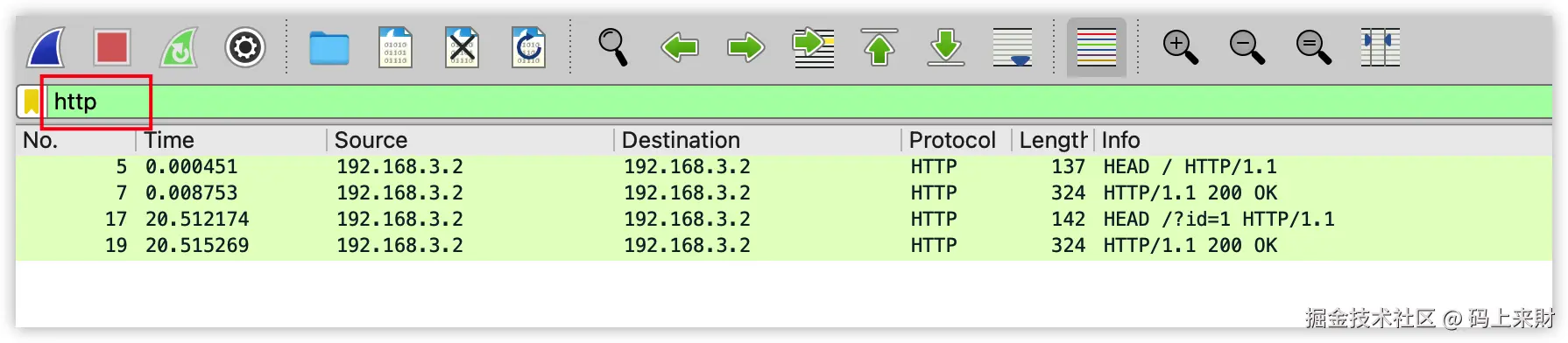Select packet 7 at time 0.008753

pos(784,192)
